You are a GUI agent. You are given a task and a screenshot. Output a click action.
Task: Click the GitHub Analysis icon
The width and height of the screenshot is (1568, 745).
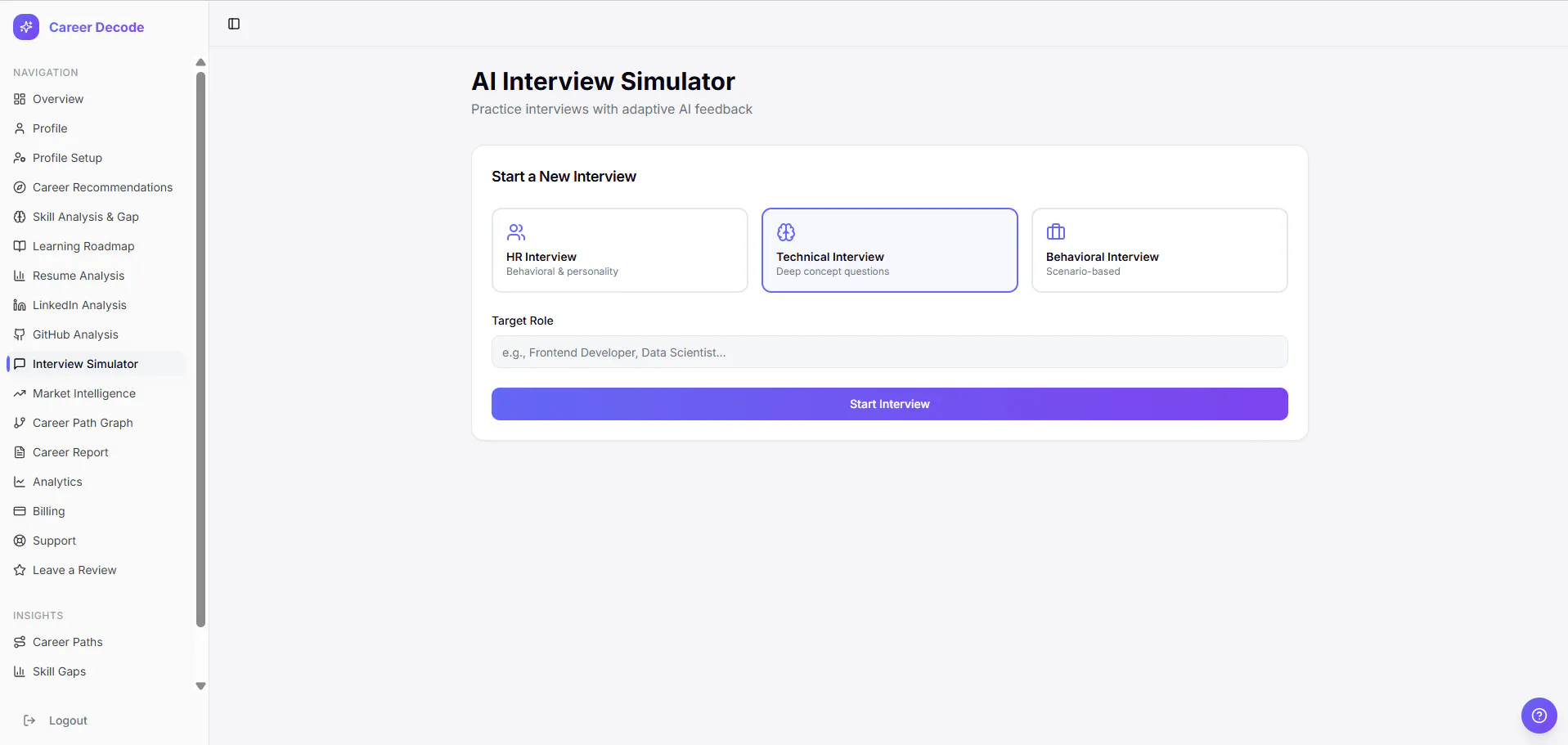coord(20,334)
